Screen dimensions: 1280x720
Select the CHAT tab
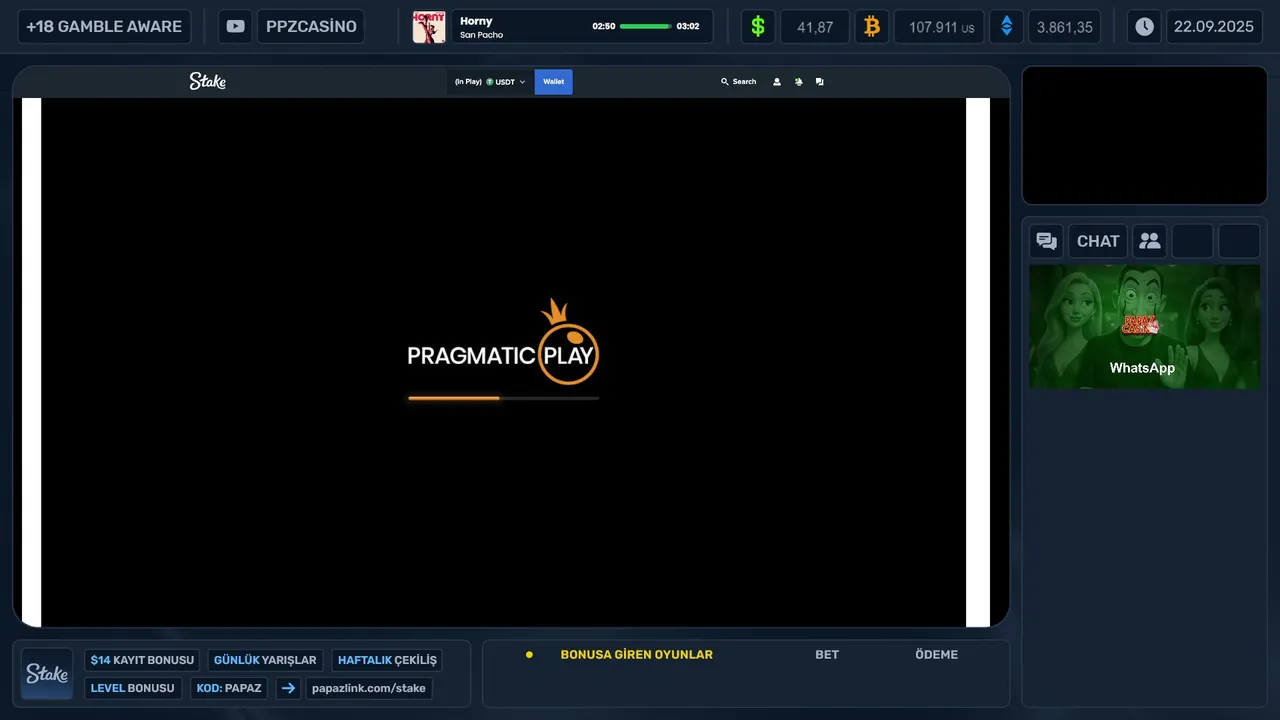[x=1098, y=241]
